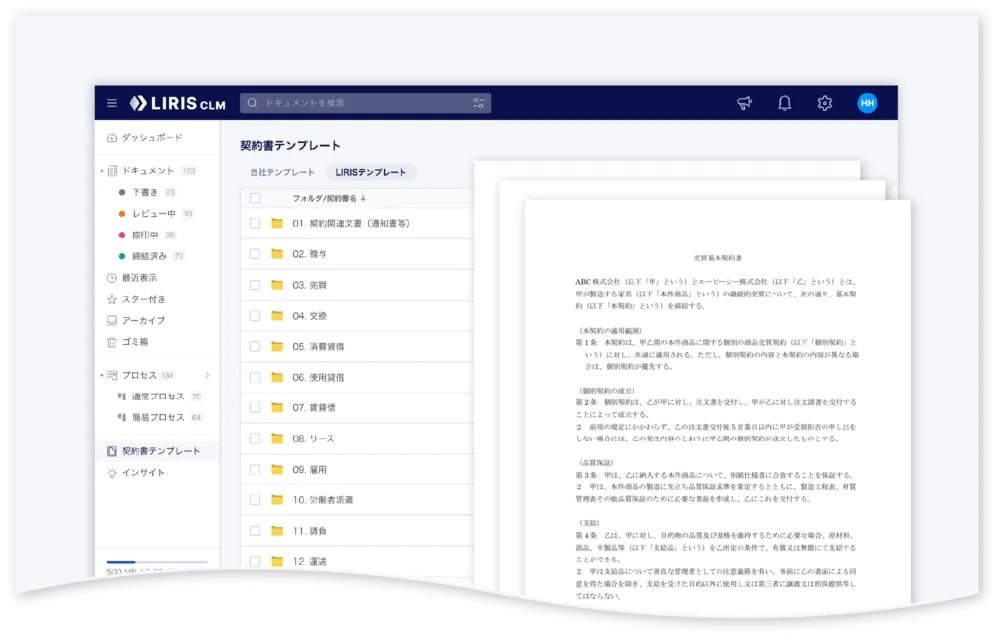This screenshot has height=640, width=1000.
Task: Click the ダッシュボード sidebar icon
Action: pos(112,138)
